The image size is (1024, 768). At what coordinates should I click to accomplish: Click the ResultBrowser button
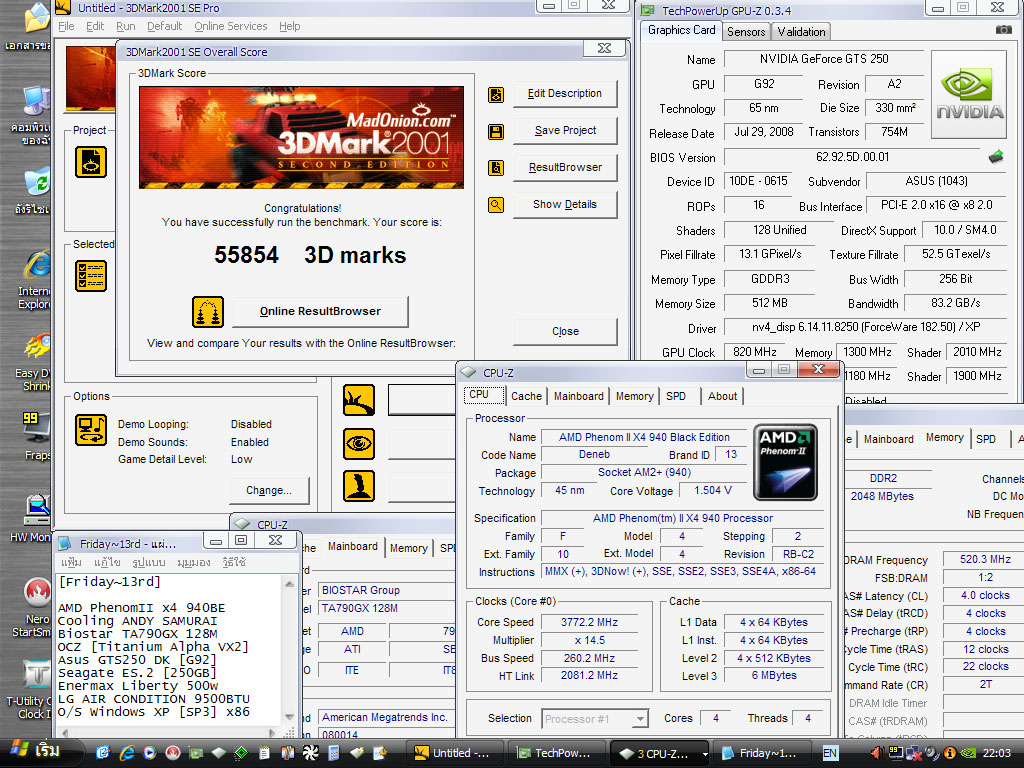565,167
